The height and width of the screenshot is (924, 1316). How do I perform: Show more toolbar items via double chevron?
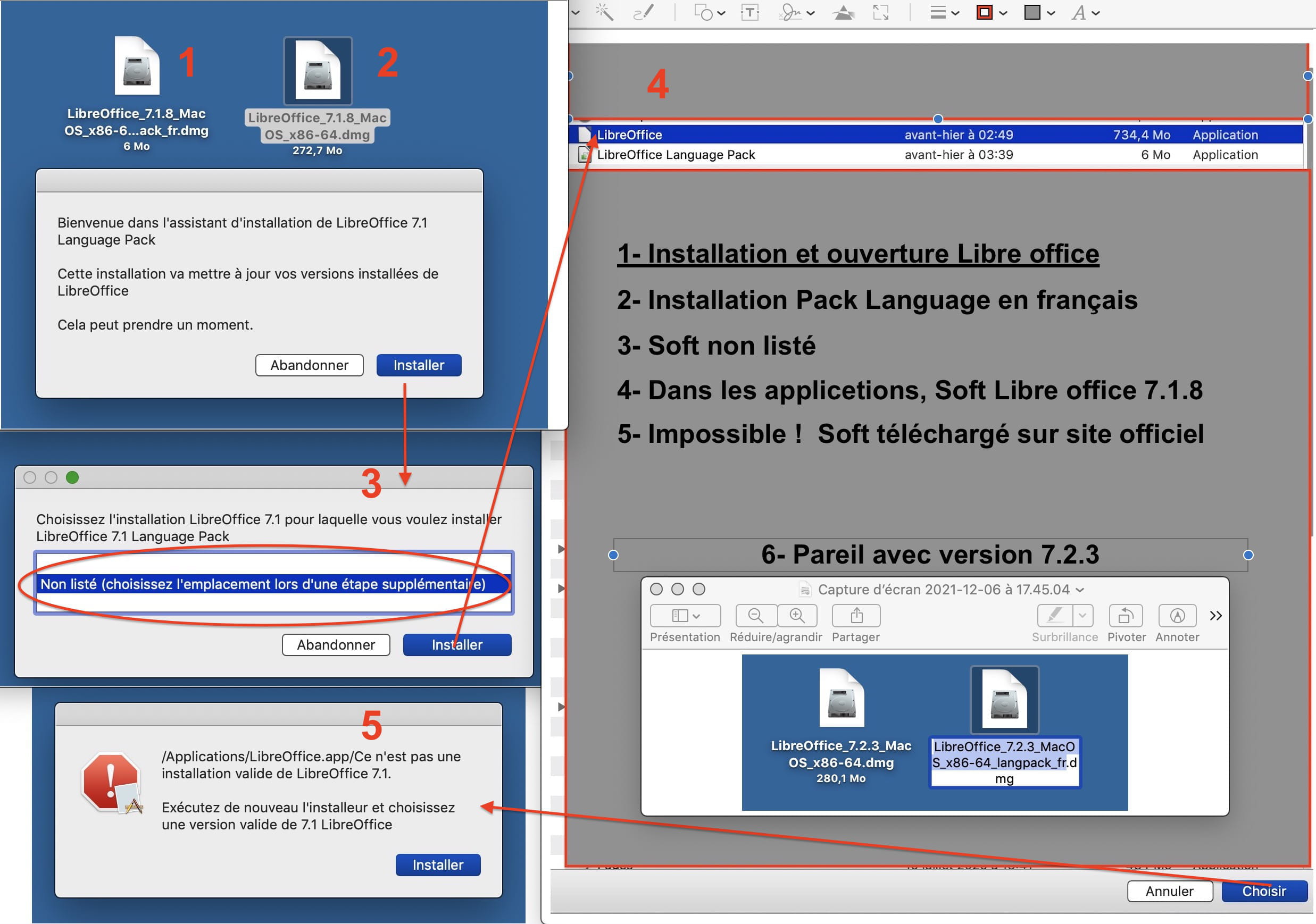click(x=1215, y=616)
